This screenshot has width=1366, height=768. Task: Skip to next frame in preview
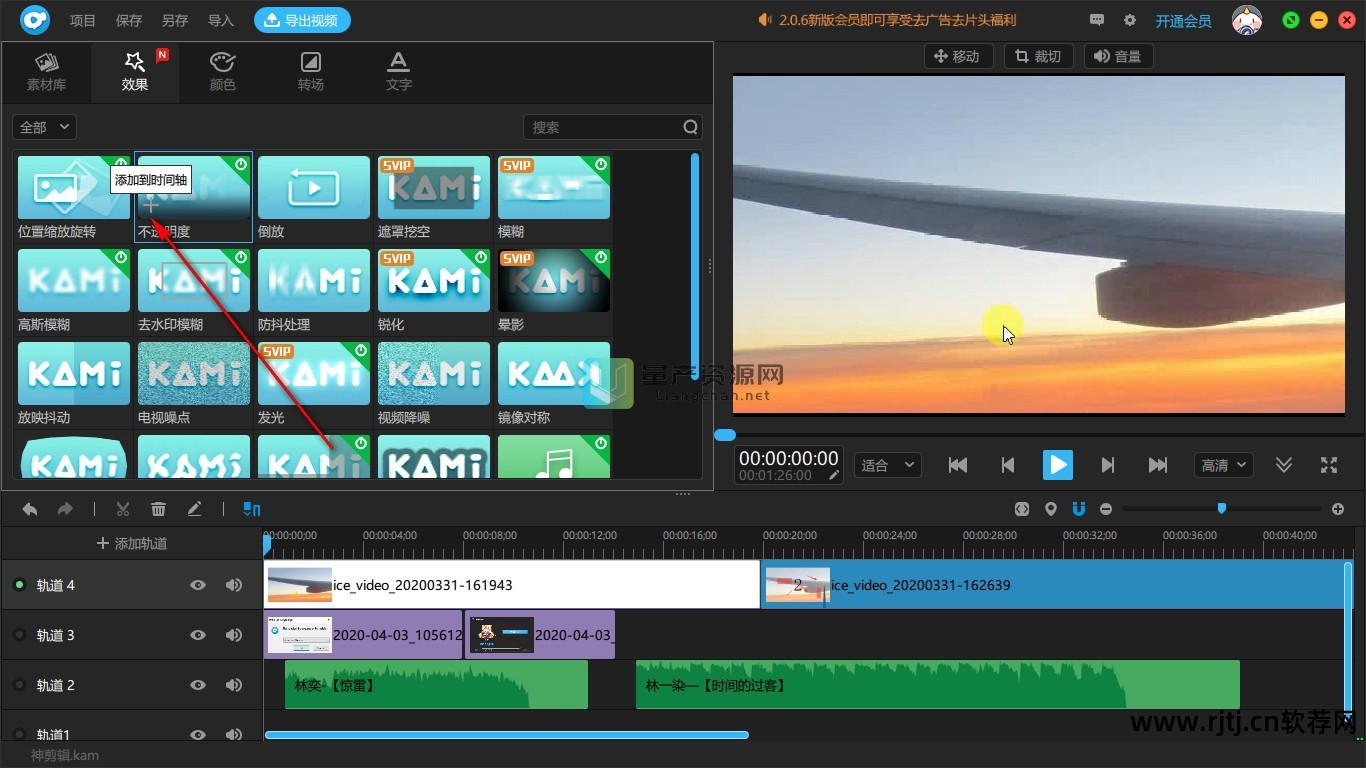1107,465
